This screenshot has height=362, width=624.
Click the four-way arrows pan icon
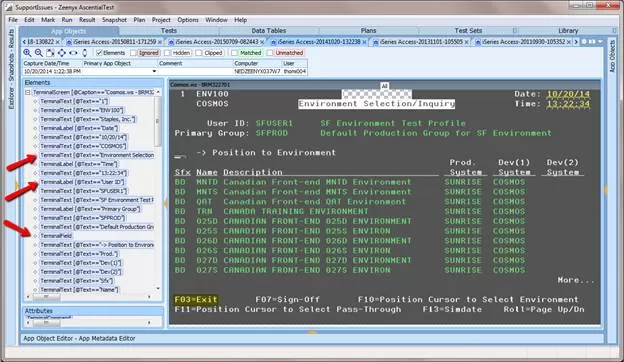pos(62,53)
